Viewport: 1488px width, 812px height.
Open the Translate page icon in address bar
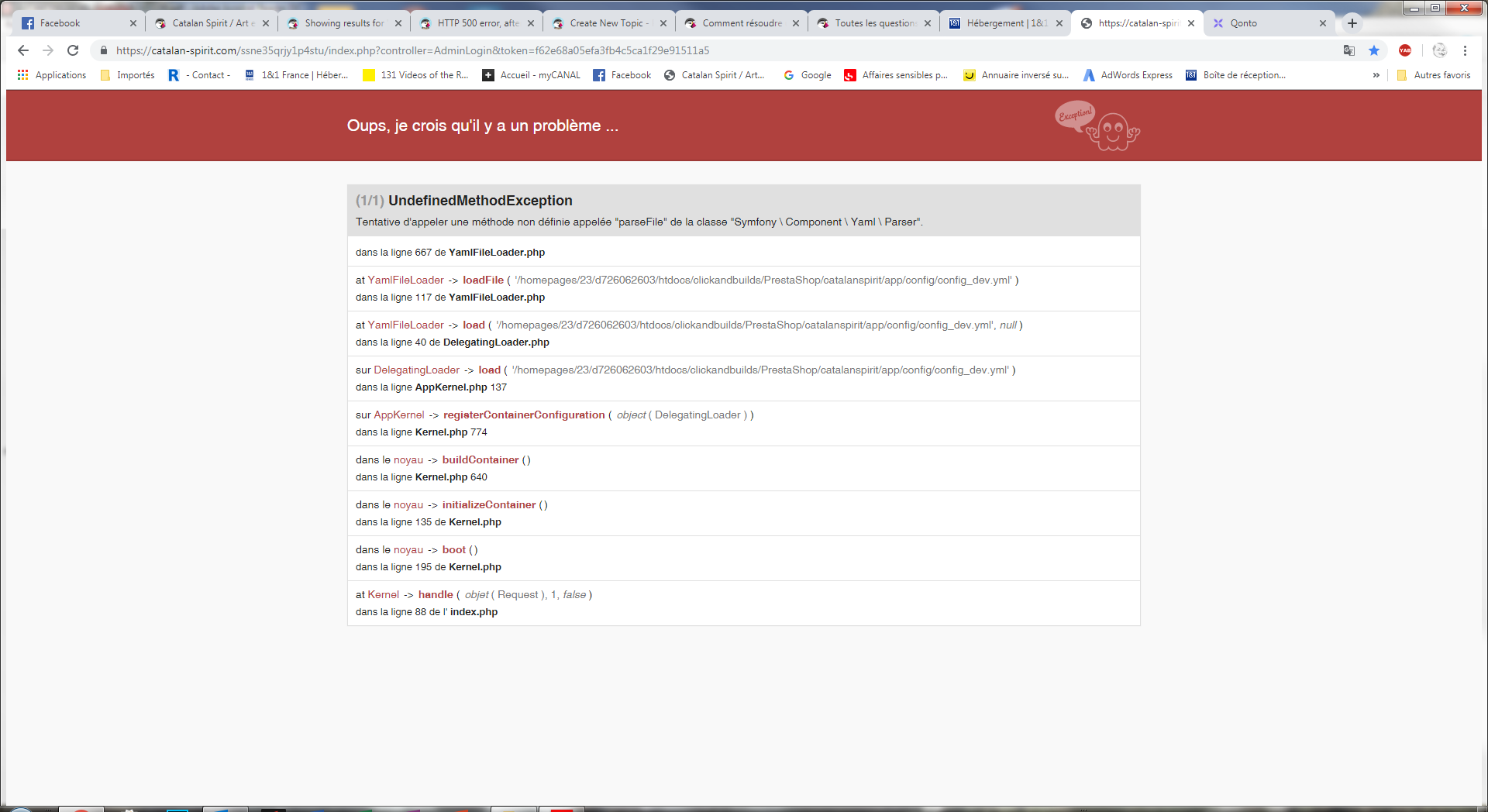tap(1349, 50)
